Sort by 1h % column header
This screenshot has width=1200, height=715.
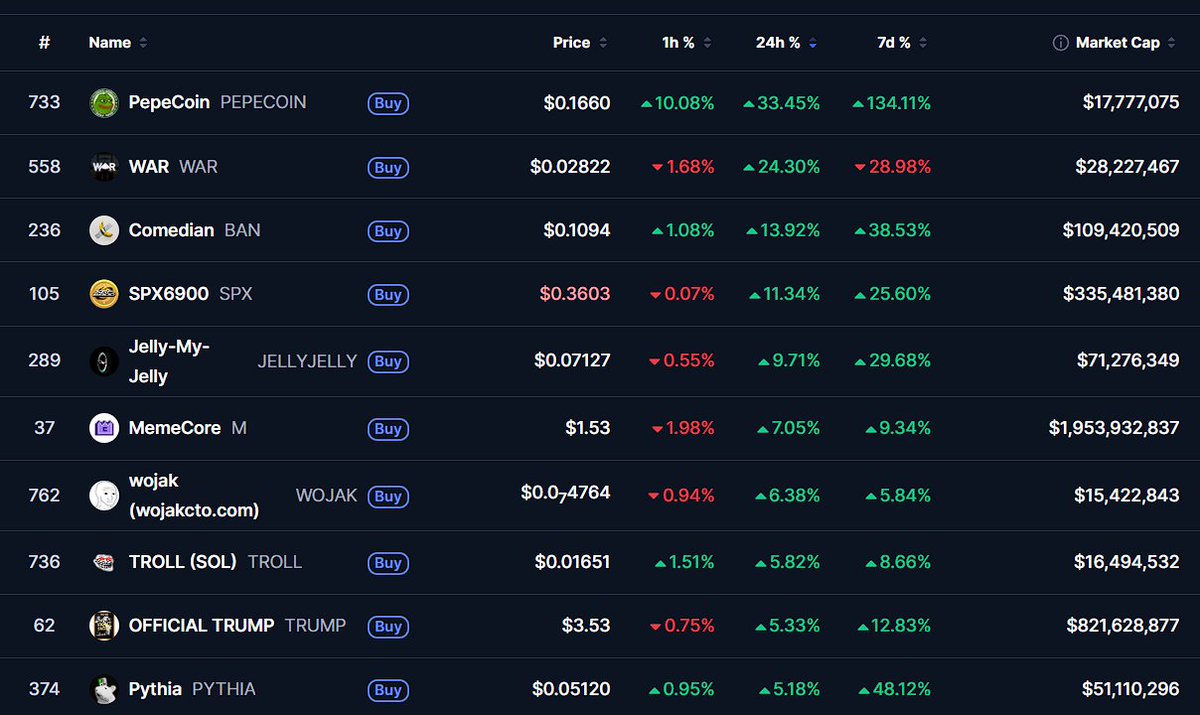click(x=687, y=43)
